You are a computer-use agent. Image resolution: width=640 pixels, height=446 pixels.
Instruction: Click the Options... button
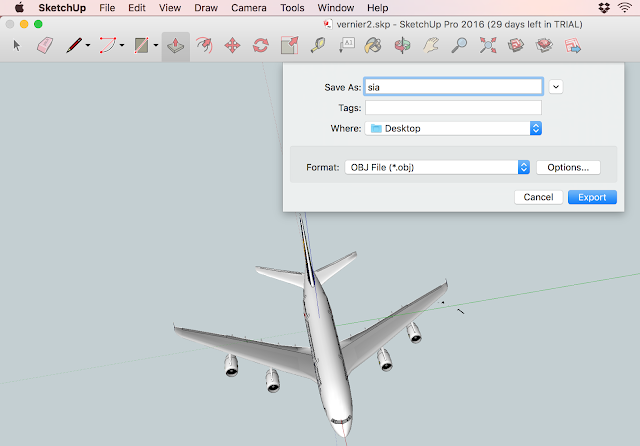point(568,167)
